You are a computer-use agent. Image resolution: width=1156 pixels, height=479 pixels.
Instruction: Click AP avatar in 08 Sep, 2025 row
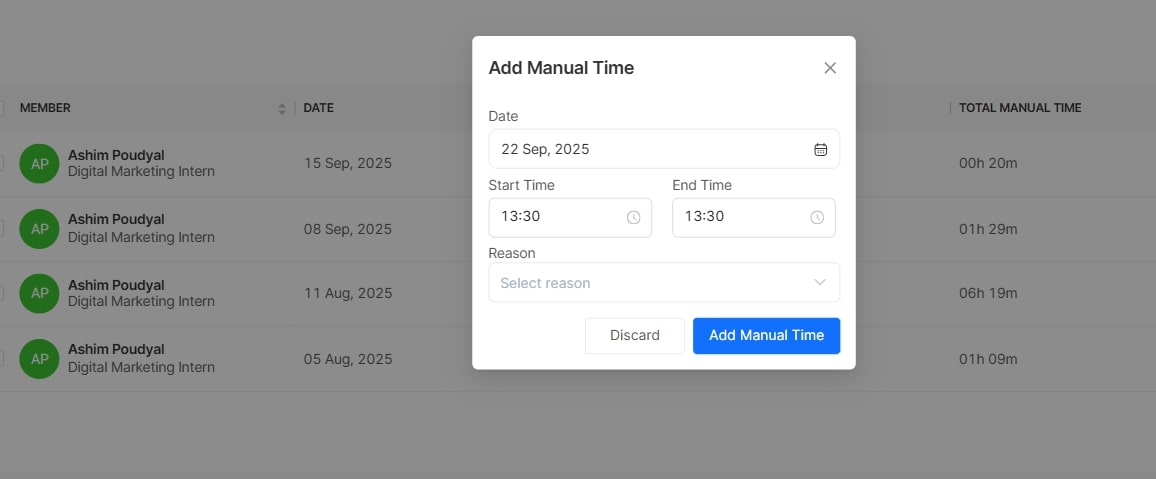40,229
